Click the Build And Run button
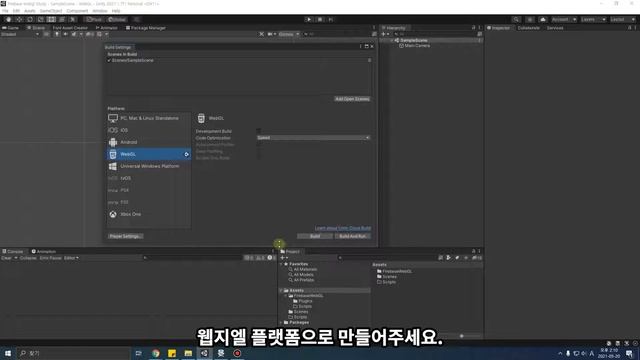Image resolution: width=640 pixels, height=360 pixels. pyautogui.click(x=353, y=236)
